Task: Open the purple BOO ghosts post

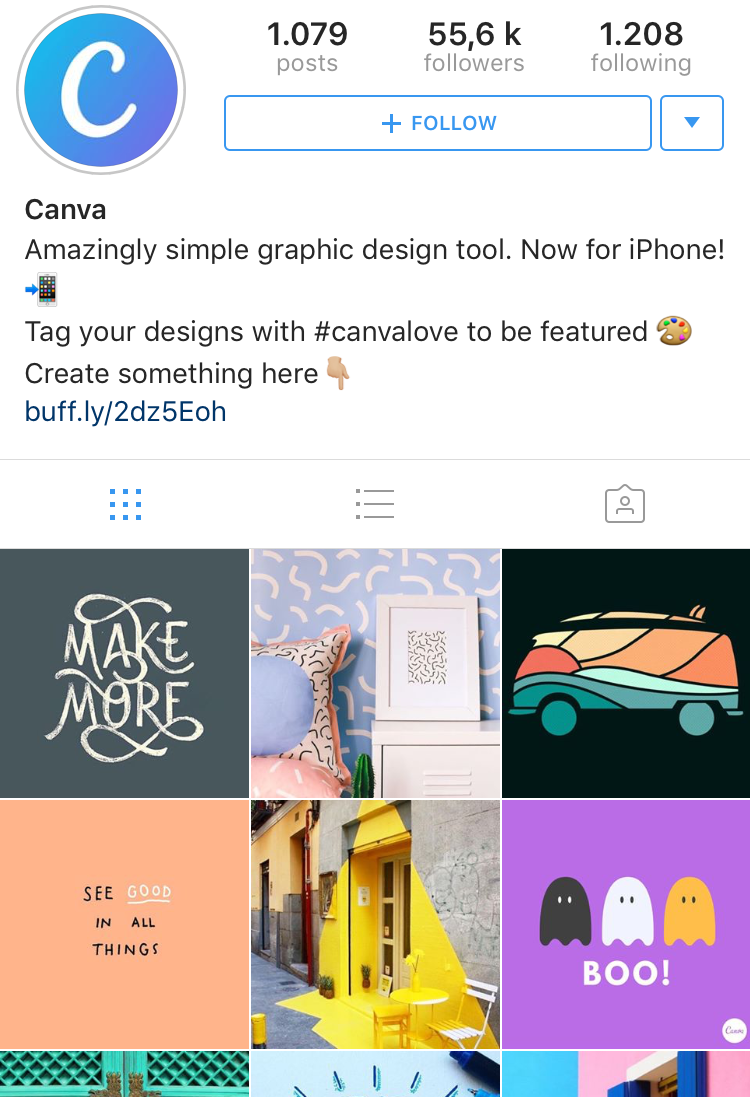Action: [x=626, y=924]
